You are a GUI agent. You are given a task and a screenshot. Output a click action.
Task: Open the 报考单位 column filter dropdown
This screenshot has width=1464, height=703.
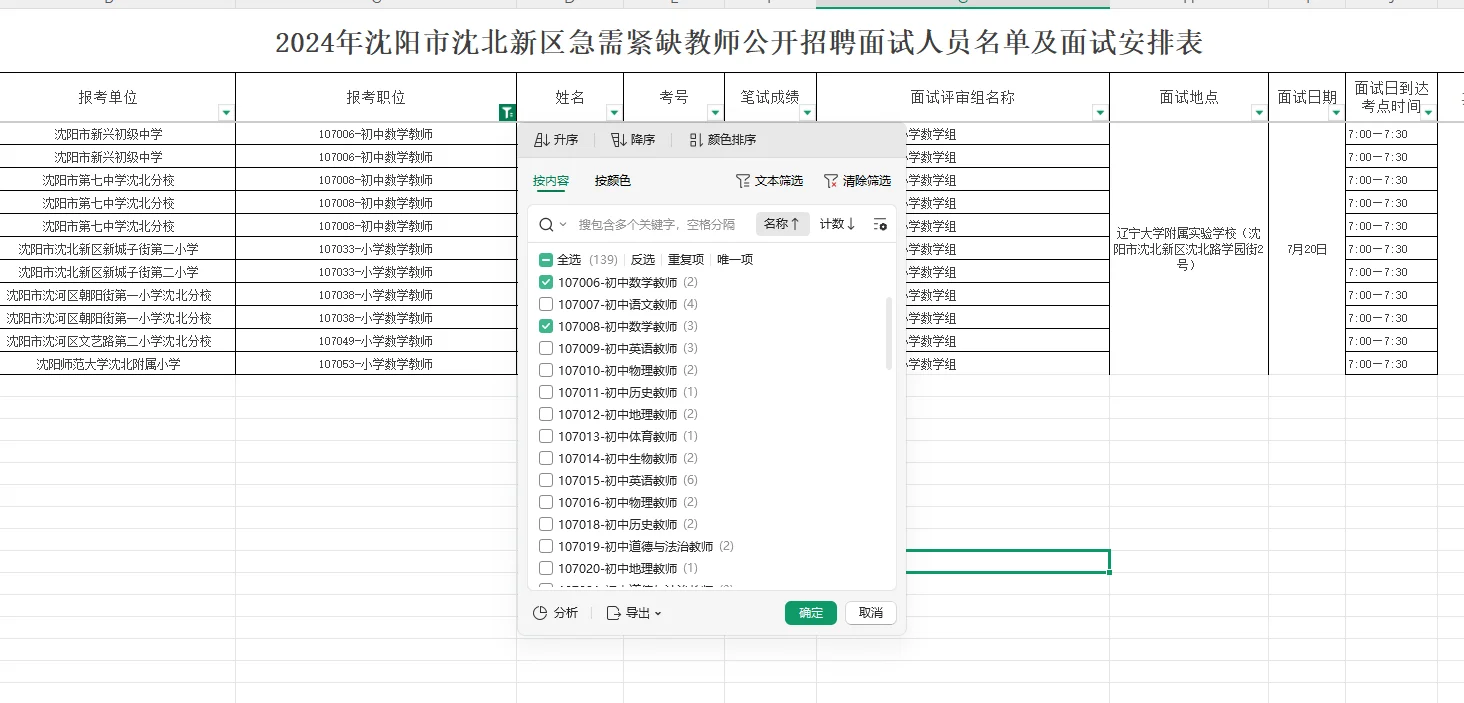(x=226, y=113)
